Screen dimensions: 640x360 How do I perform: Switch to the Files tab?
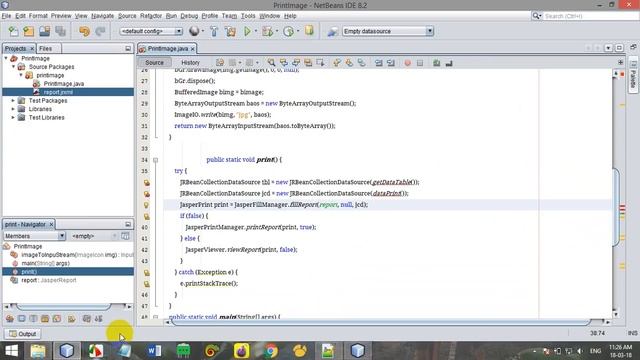tap(45, 48)
